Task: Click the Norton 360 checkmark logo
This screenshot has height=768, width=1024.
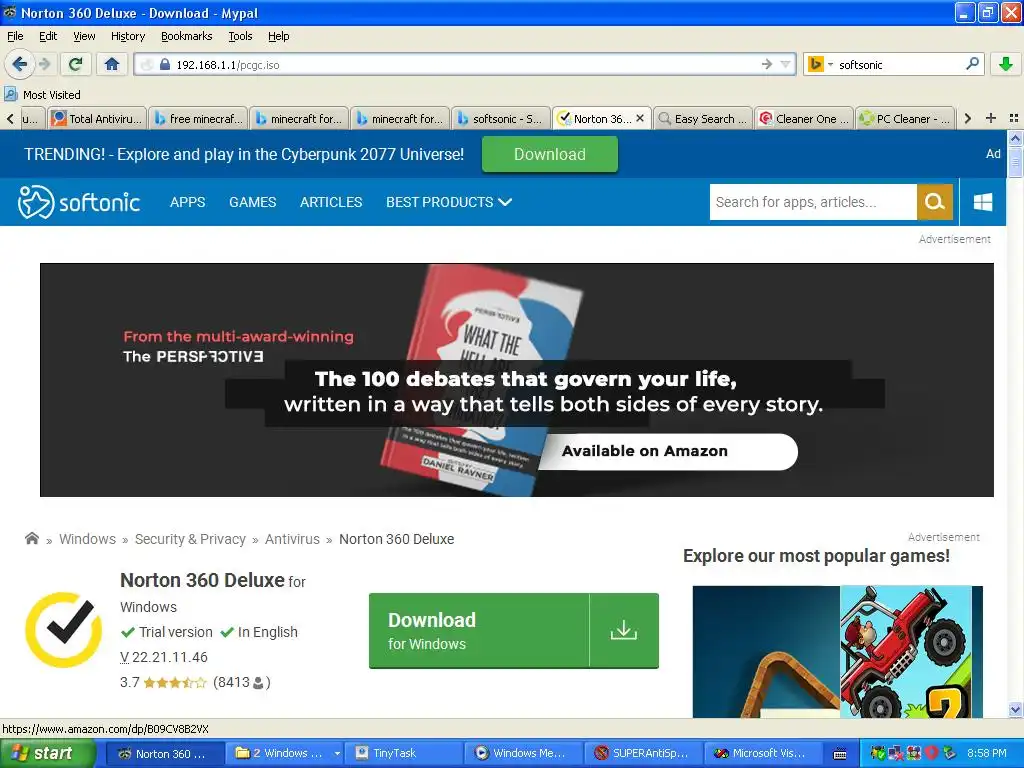Action: pos(63,630)
